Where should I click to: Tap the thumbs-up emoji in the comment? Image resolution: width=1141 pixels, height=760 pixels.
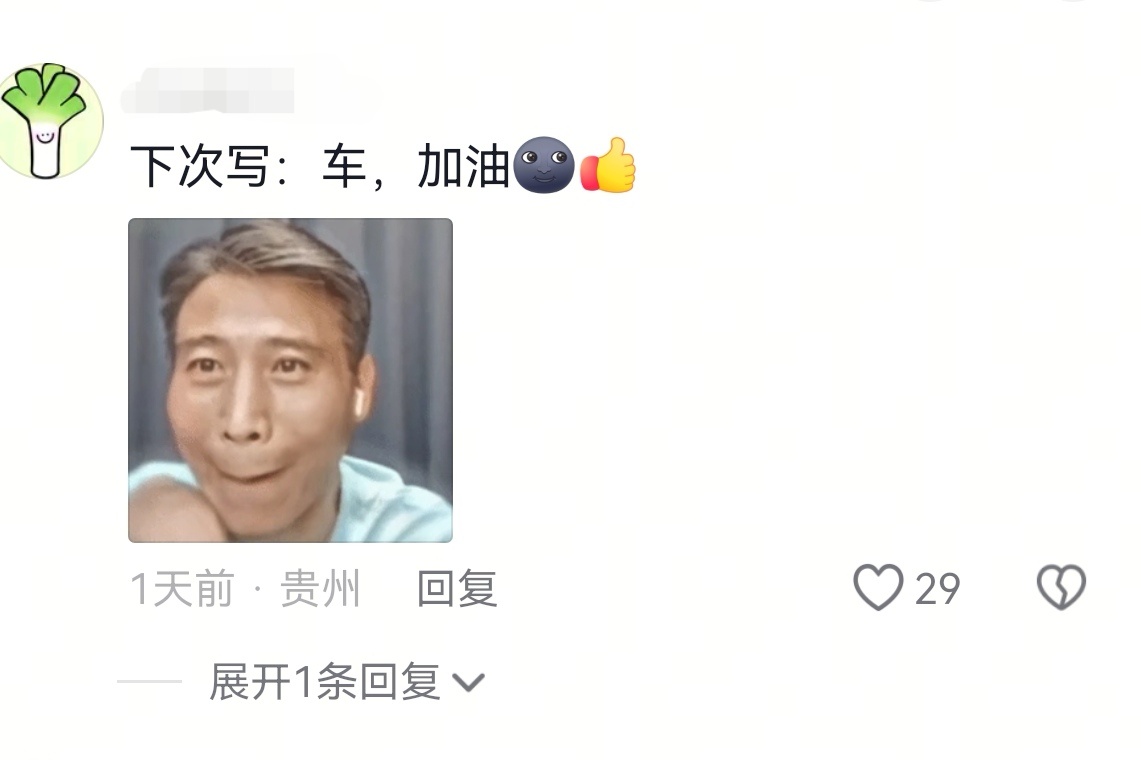(608, 165)
